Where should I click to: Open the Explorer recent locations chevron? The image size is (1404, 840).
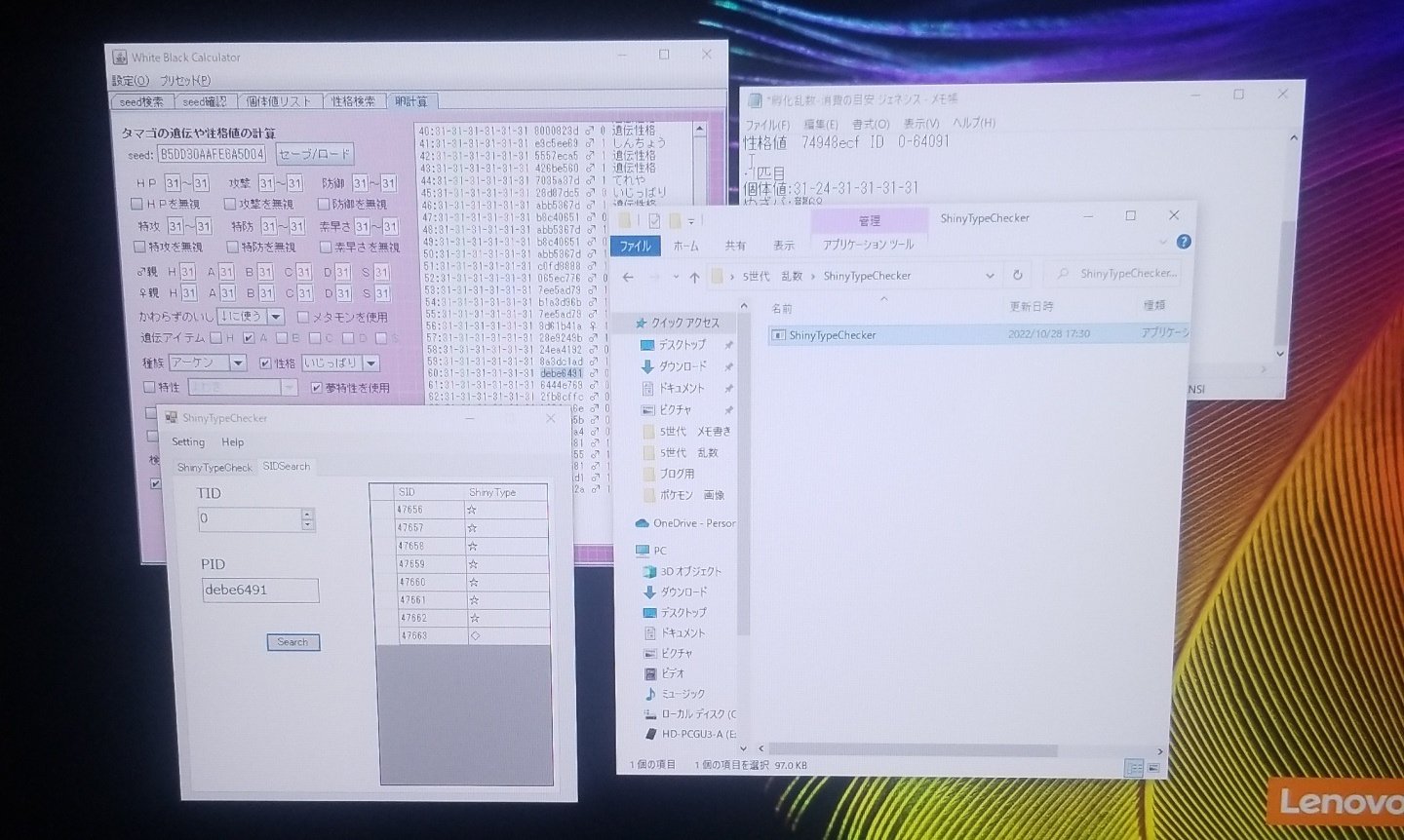[x=676, y=278]
